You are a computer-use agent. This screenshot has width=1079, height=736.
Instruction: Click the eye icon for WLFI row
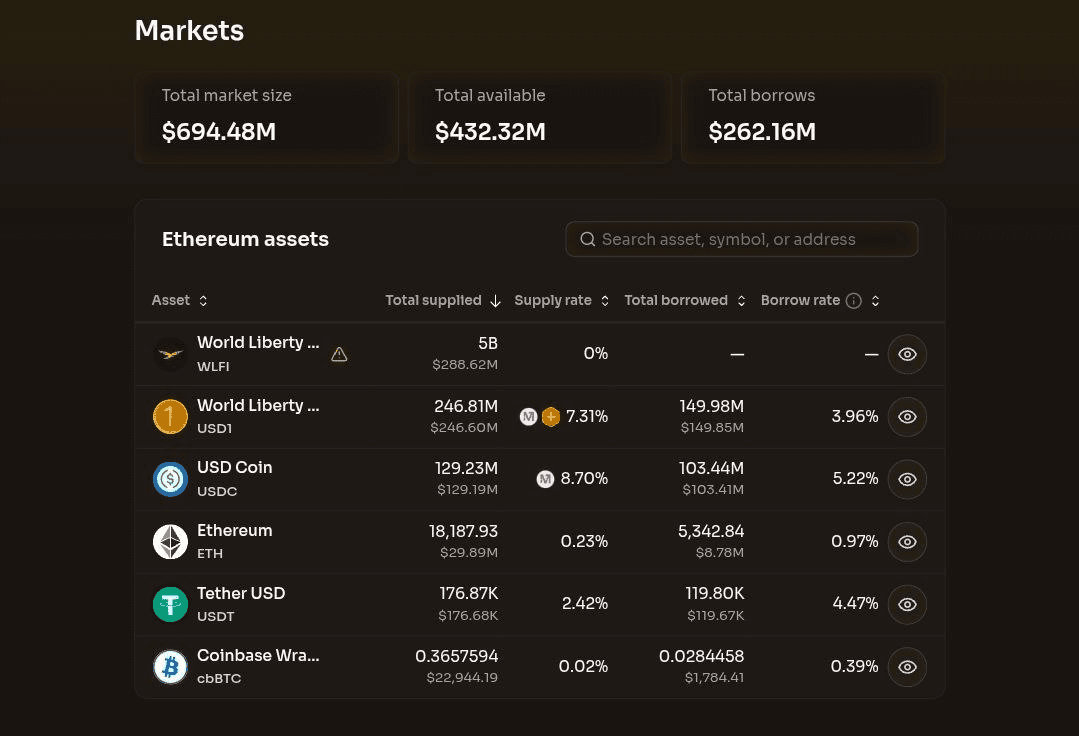coord(907,354)
